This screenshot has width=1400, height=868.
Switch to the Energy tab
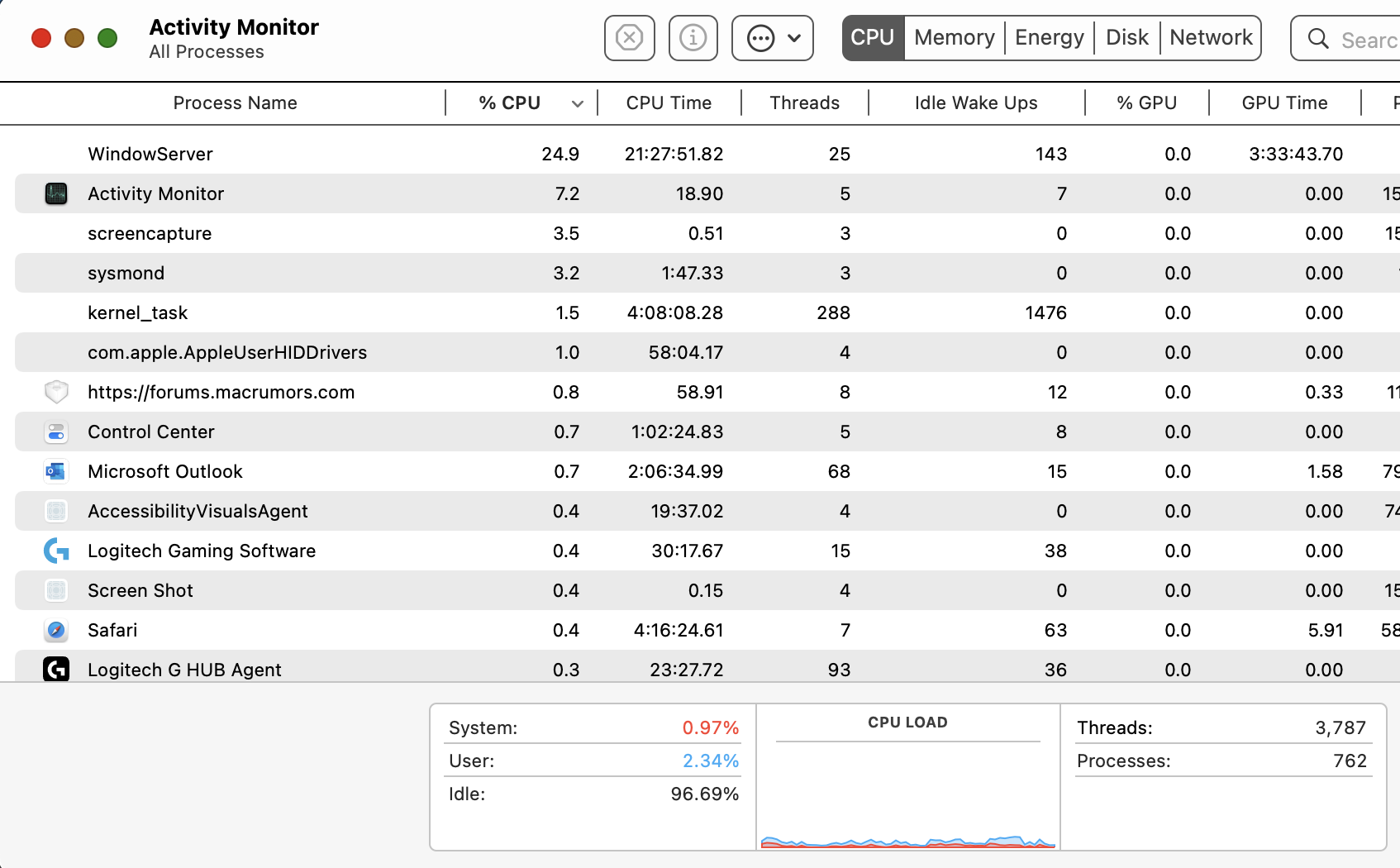[x=1050, y=38]
